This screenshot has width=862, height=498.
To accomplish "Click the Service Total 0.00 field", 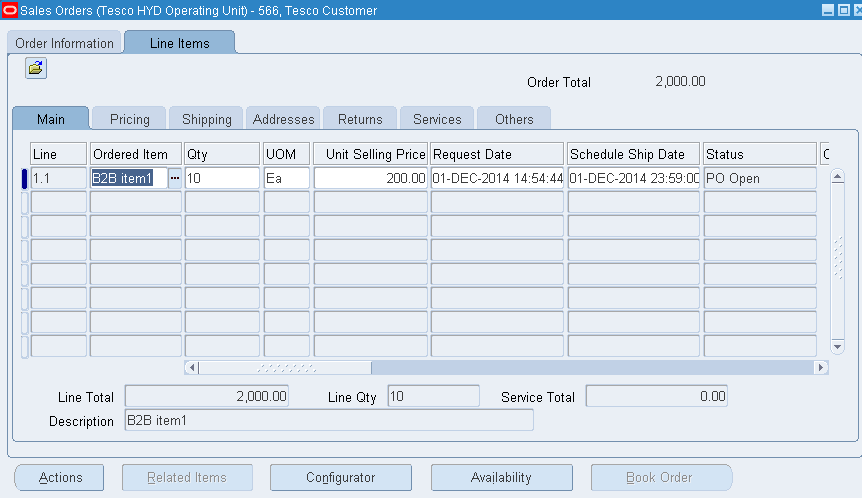I will tap(657, 396).
